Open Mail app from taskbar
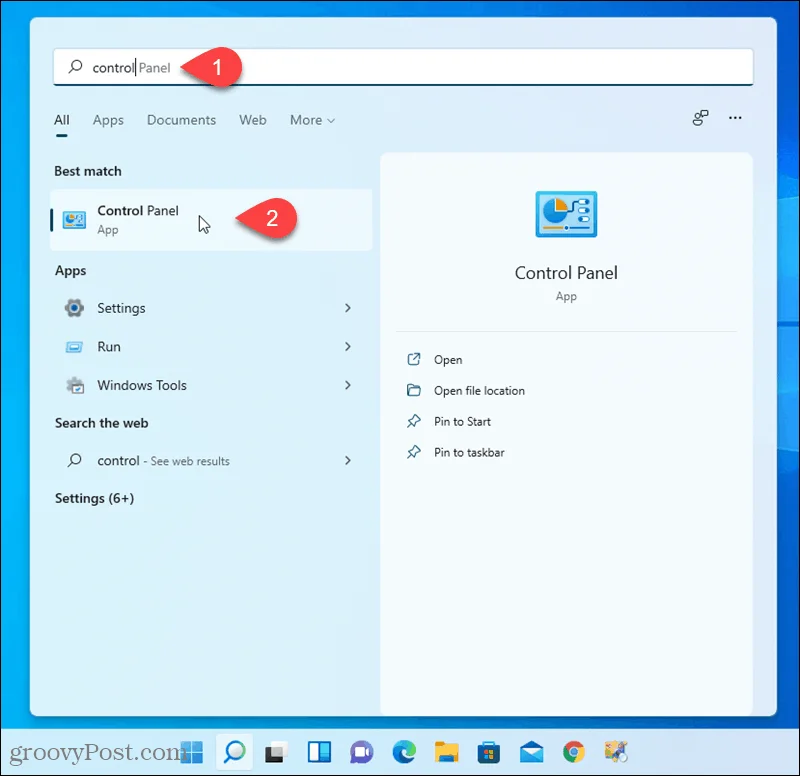800x776 pixels. pyautogui.click(x=532, y=753)
